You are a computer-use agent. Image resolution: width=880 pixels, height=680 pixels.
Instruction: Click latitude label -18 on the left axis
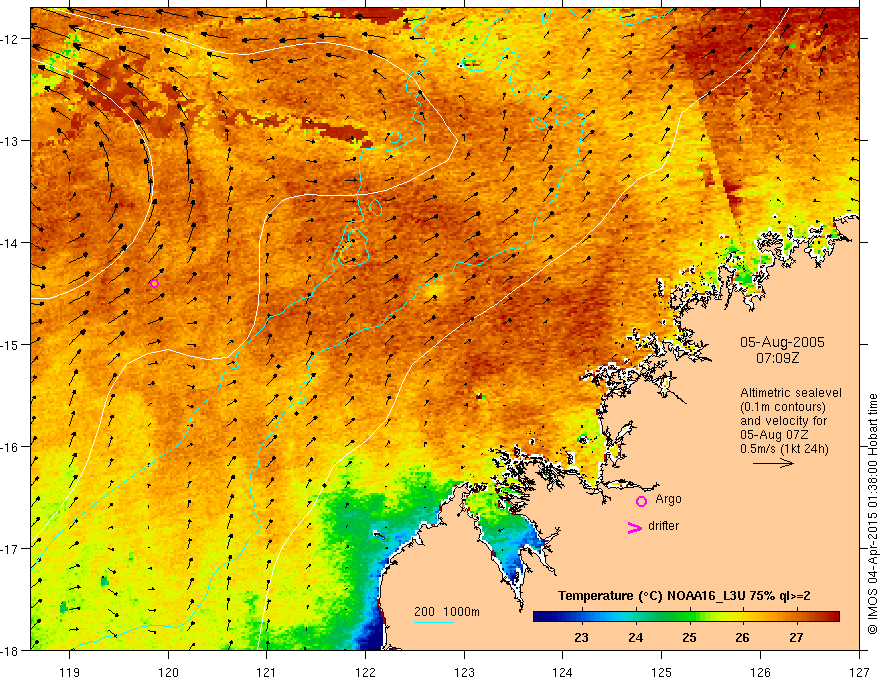pos(10,651)
